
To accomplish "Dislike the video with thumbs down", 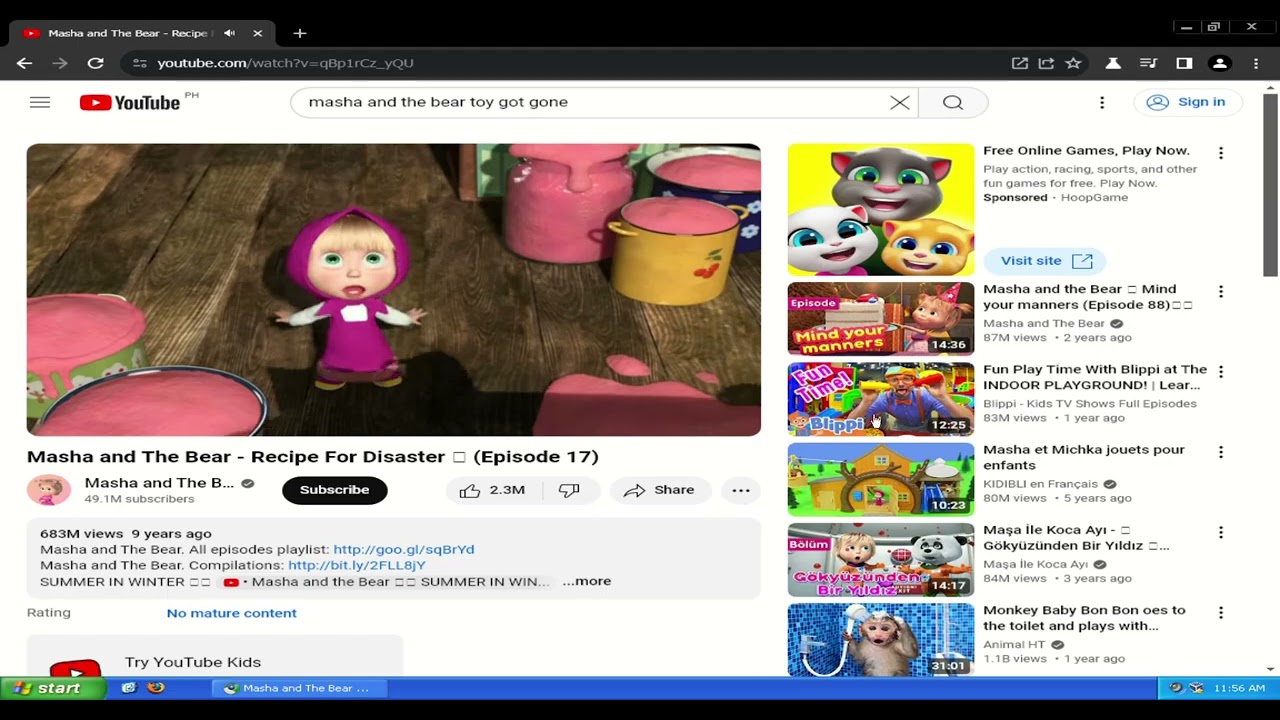I will tap(569, 490).
